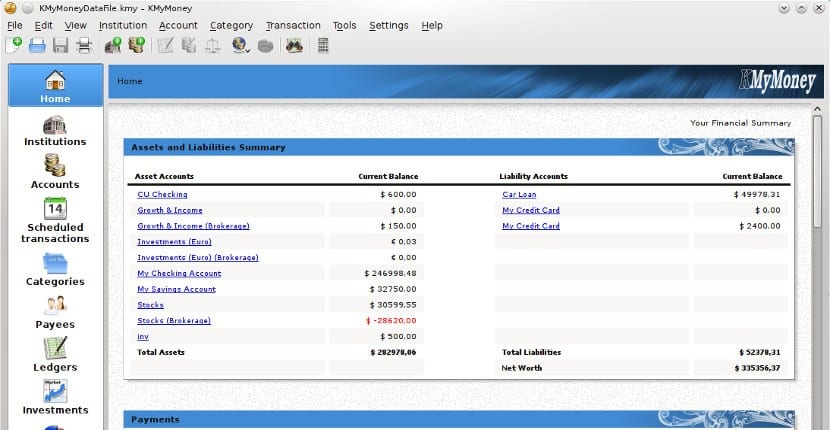Open the Investments (Euro) (Brokerage) link
The width and height of the screenshot is (830, 430).
coord(197,258)
